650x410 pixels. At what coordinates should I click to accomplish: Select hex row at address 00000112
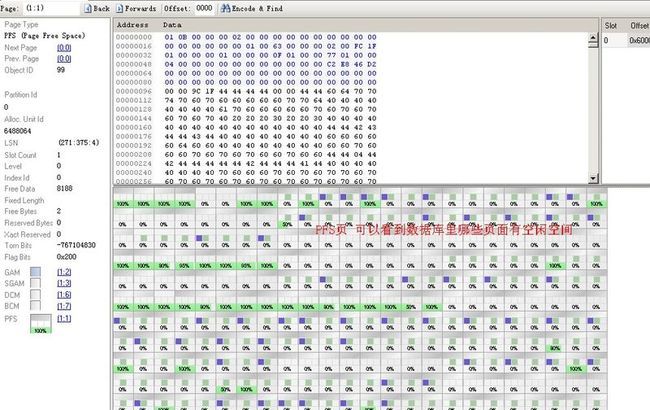[246, 100]
